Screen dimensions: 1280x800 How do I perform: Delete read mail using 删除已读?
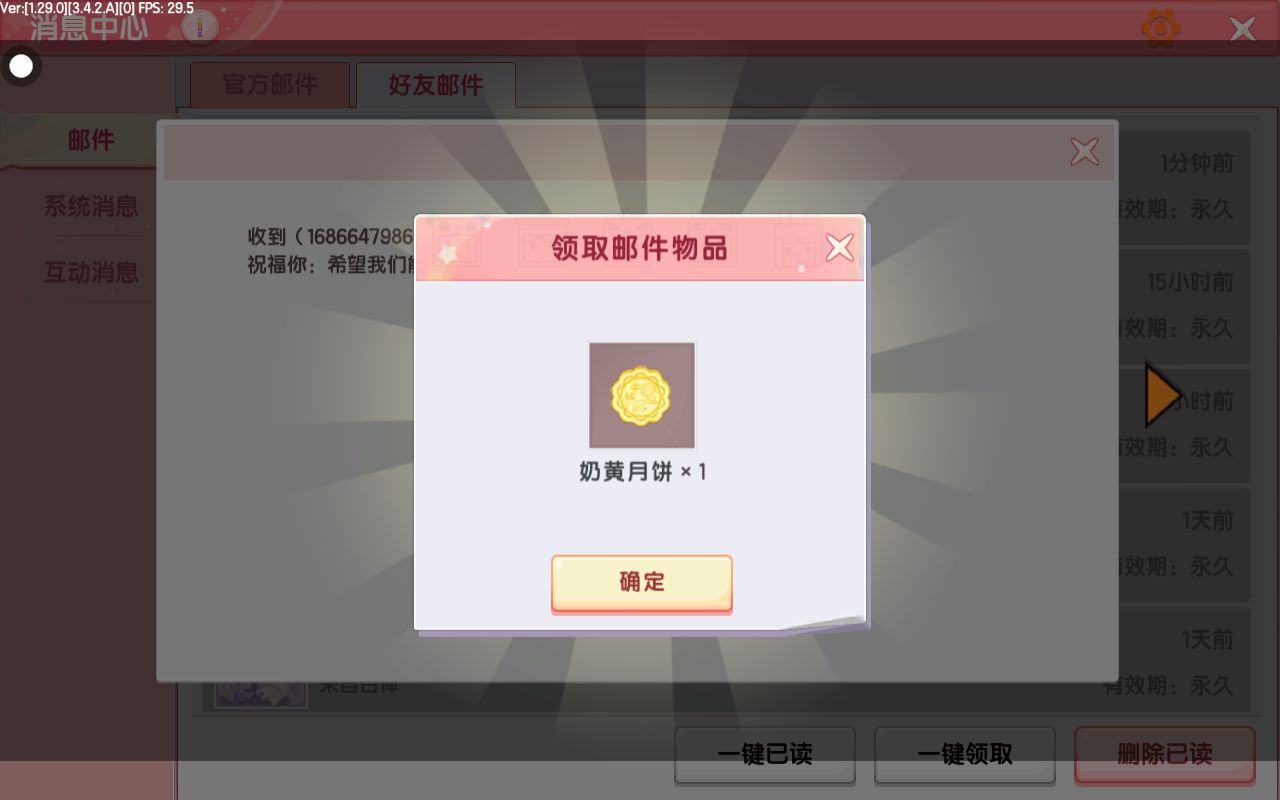(x=1165, y=755)
